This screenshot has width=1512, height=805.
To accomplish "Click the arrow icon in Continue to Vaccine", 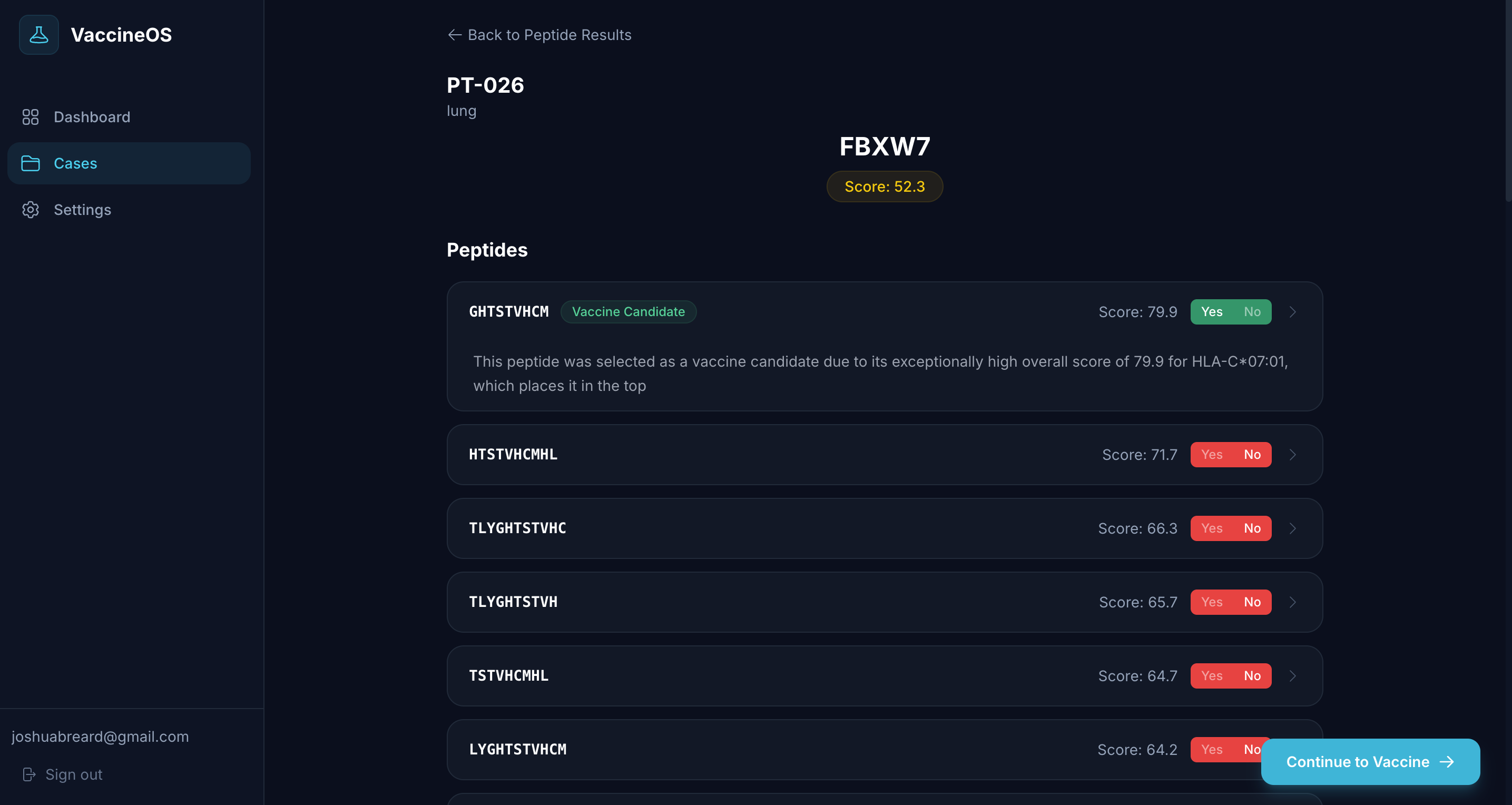I will [1447, 762].
